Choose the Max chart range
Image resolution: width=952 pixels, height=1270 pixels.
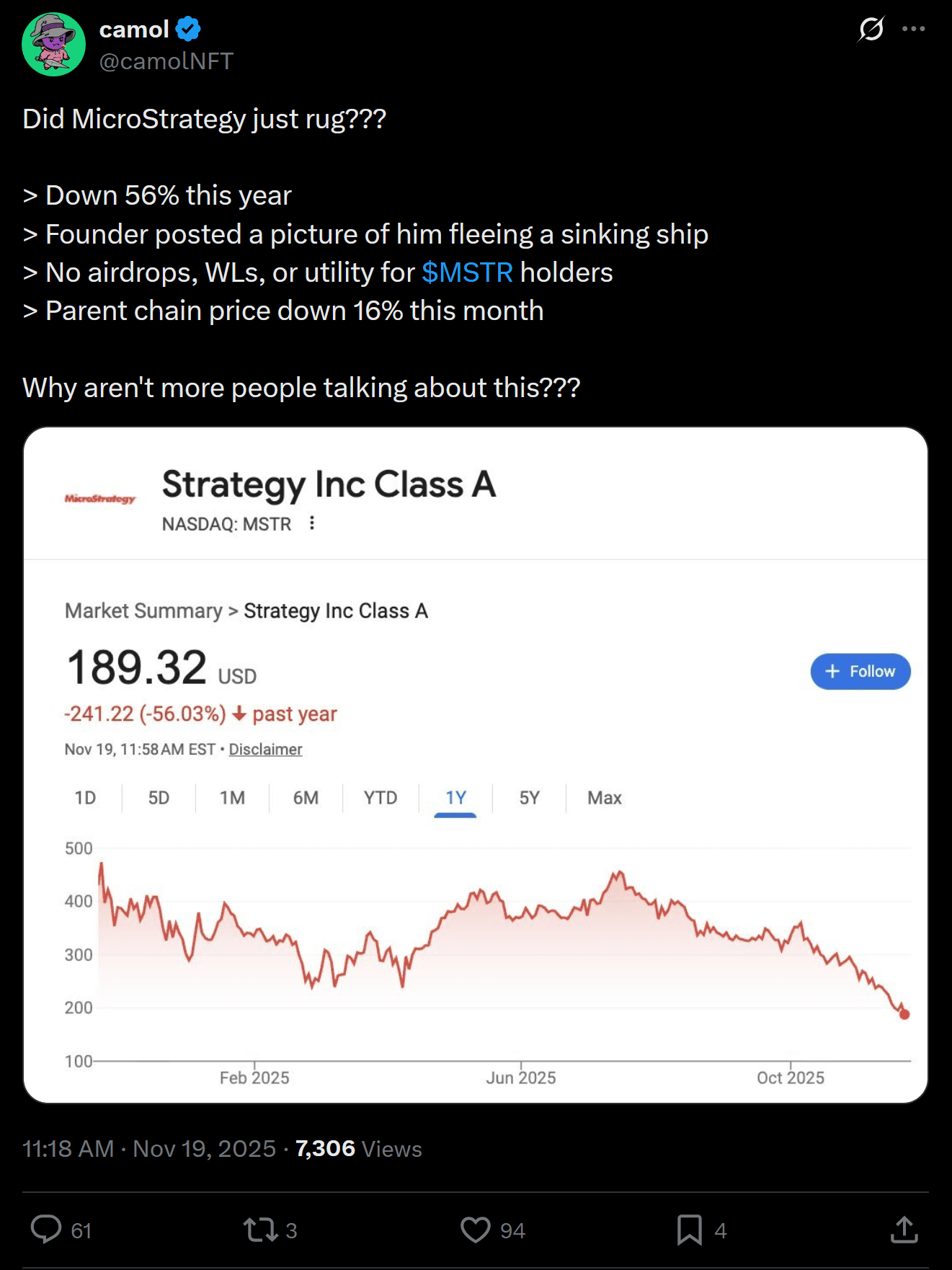coord(604,798)
